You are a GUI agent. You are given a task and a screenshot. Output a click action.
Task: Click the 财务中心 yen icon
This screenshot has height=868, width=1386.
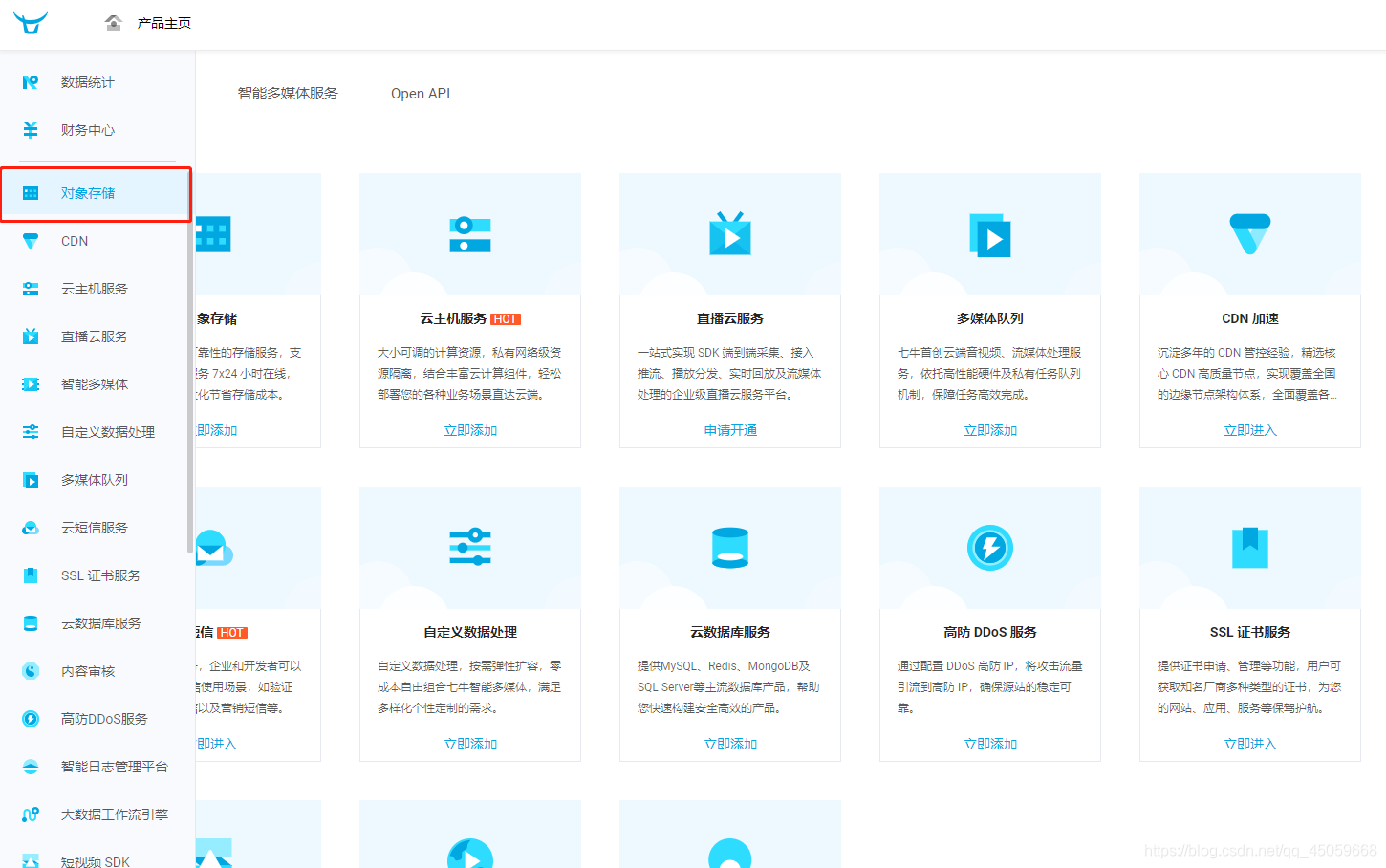point(31,130)
